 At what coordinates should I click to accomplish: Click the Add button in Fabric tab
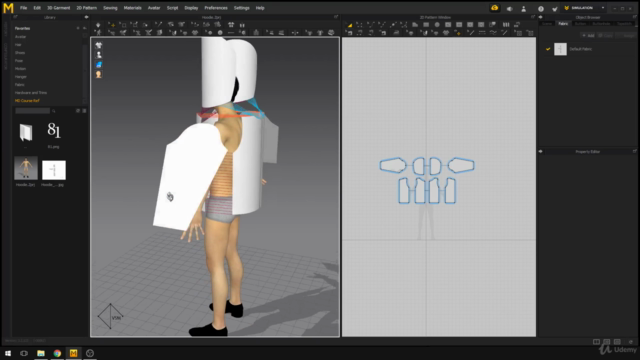point(588,36)
